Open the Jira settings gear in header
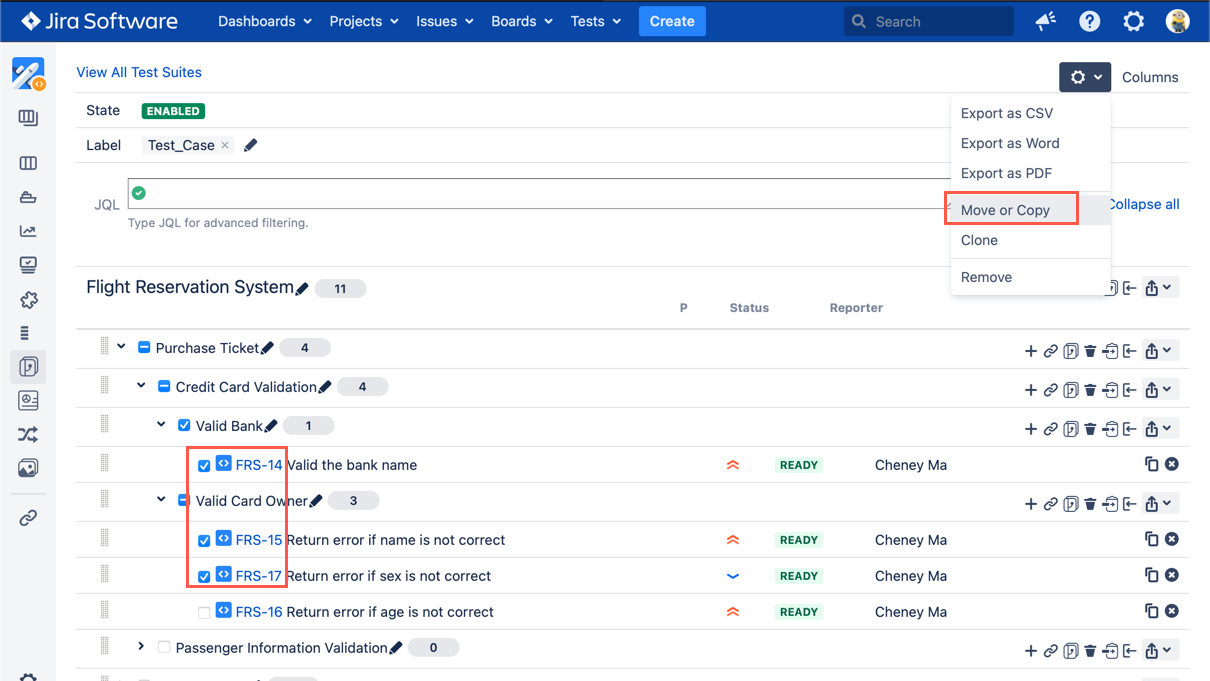Screen dimensions: 1210x681 [1133, 21]
